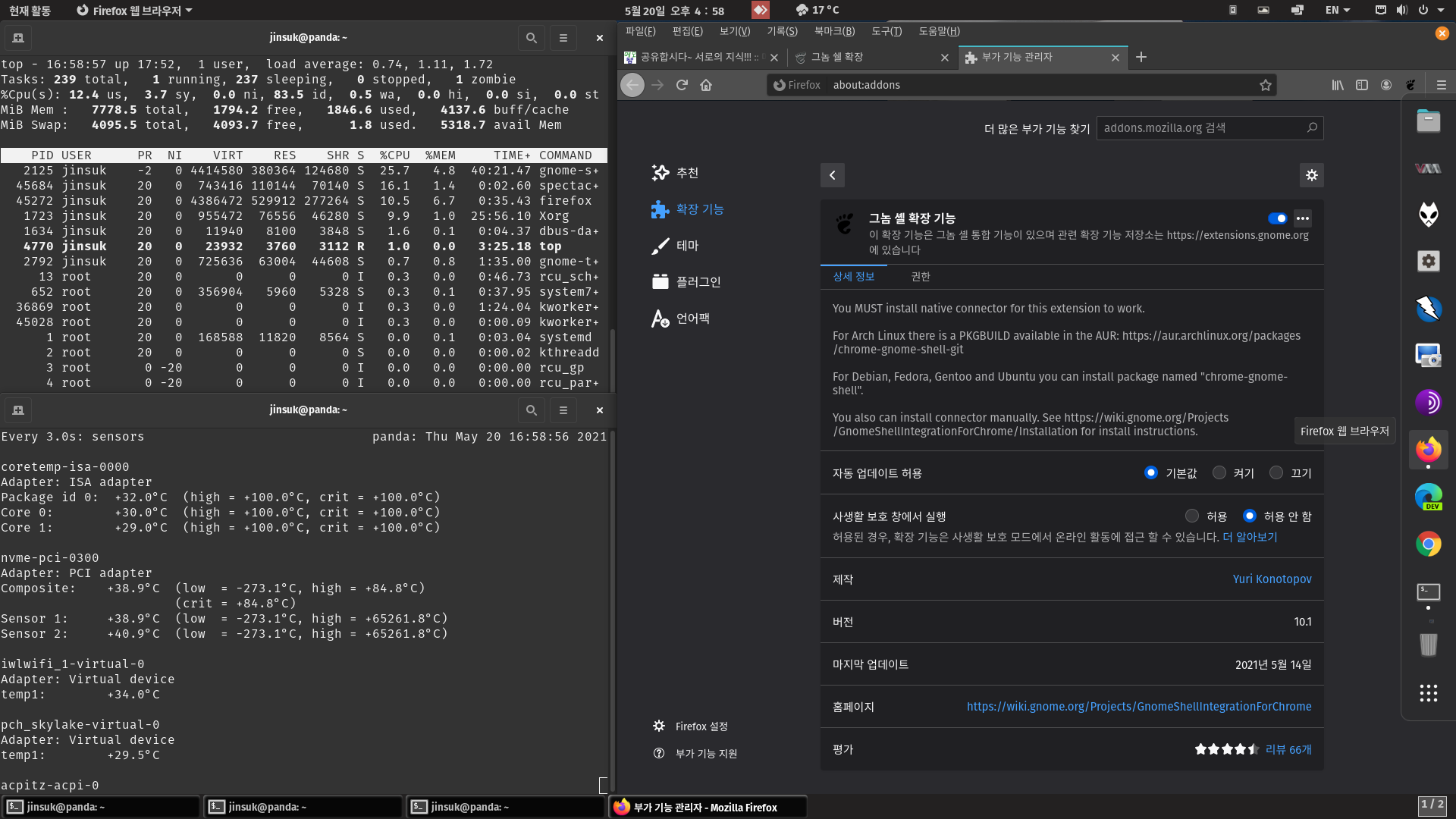The image size is (1456, 819).
Task: Click the Firefox home icon
Action: [706, 85]
